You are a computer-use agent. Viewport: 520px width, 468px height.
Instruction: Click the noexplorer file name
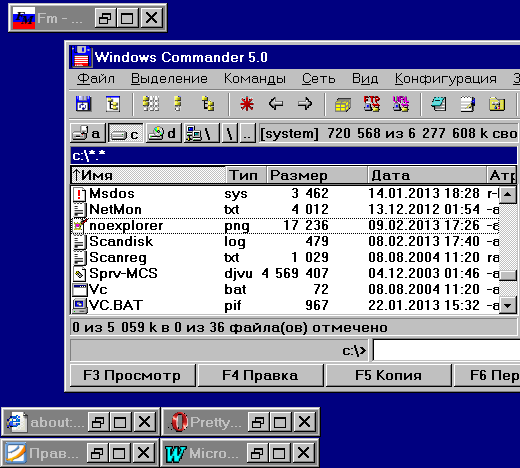click(126, 226)
